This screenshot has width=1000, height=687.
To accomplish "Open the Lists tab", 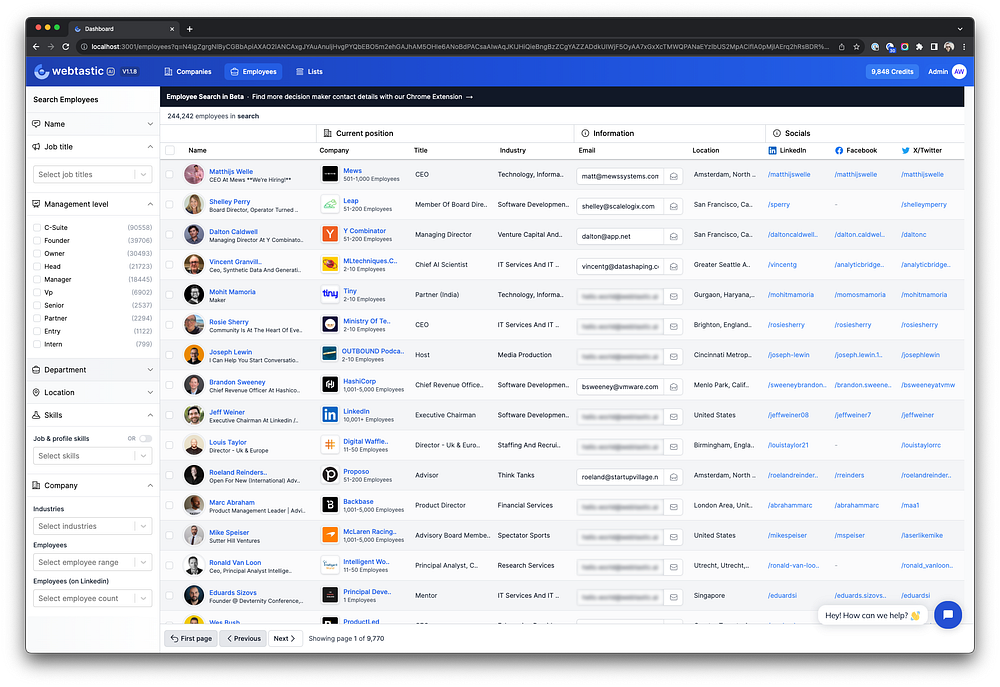I will (x=309, y=71).
